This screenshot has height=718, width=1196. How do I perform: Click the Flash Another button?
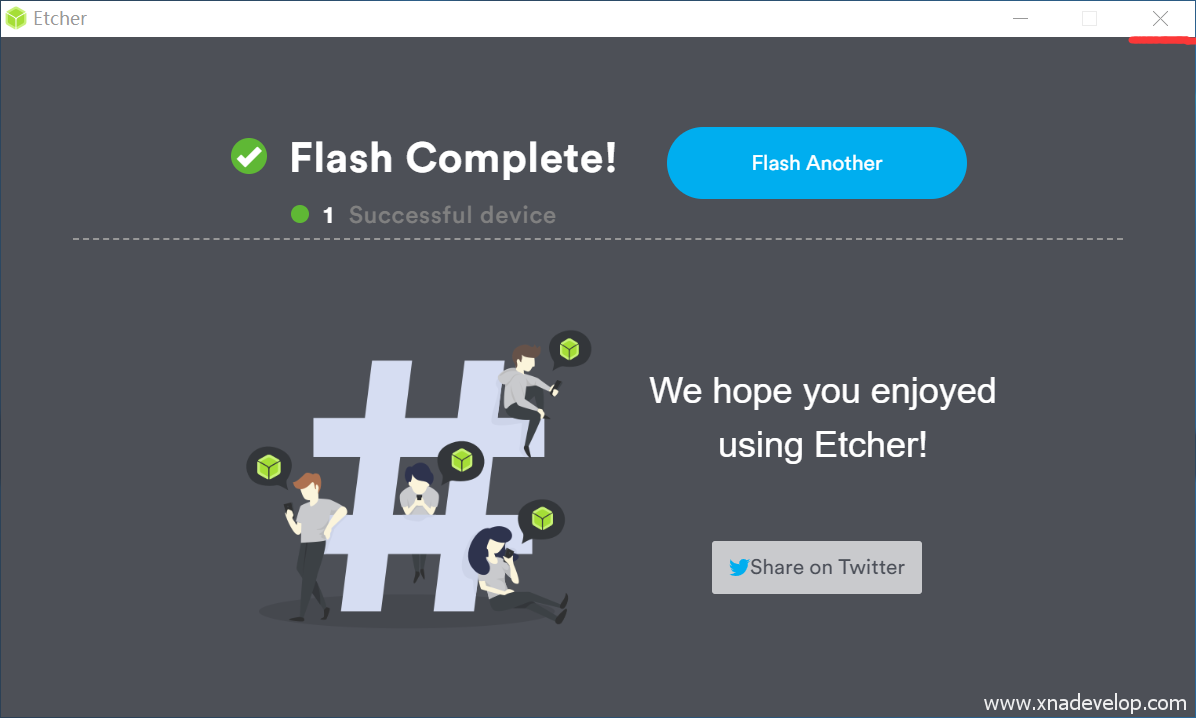click(x=816, y=163)
